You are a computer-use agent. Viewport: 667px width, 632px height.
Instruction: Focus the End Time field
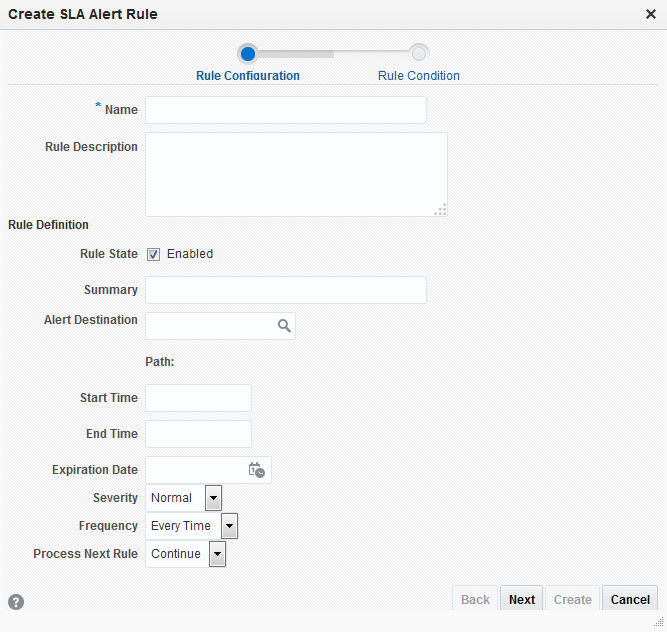click(x=198, y=434)
